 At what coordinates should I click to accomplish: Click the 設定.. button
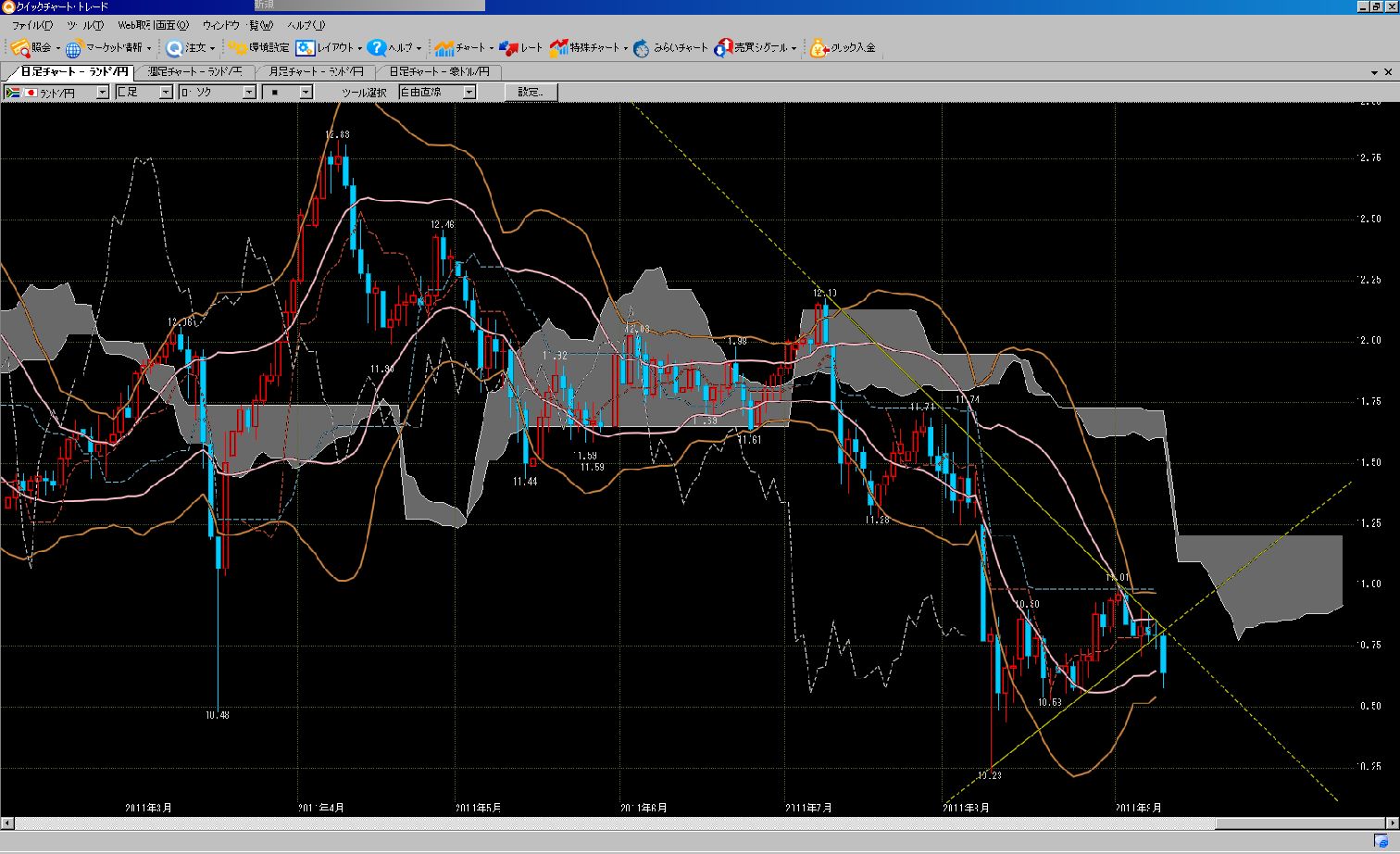531,93
